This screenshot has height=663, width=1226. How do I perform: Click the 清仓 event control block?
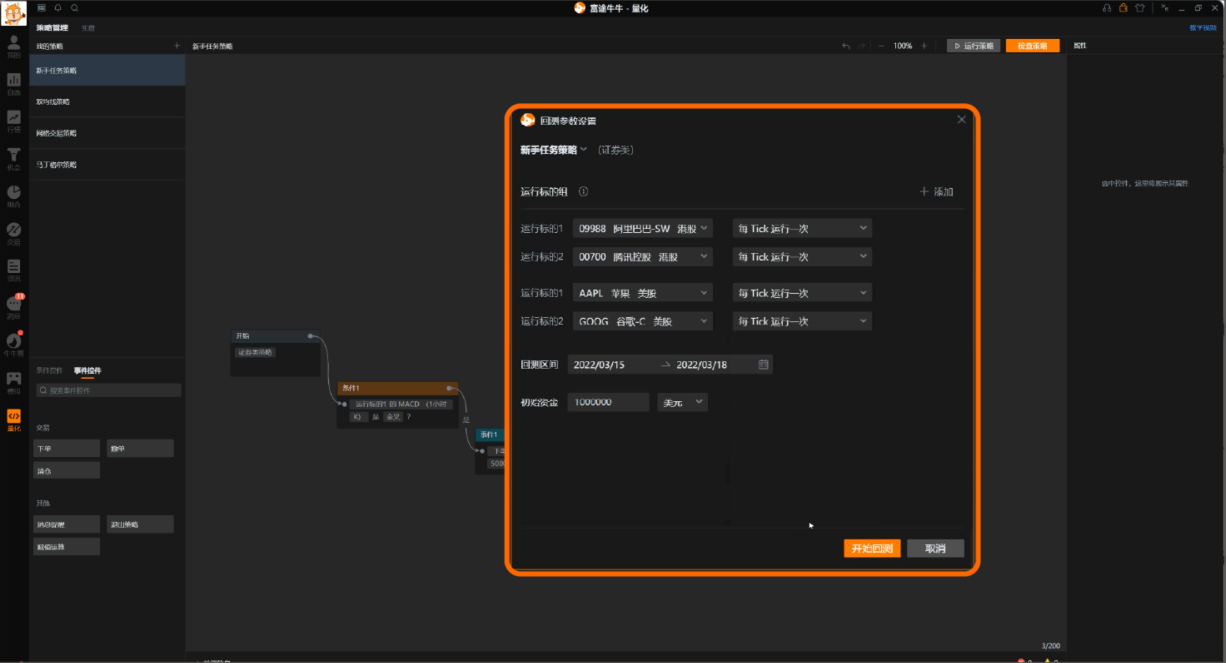67,470
